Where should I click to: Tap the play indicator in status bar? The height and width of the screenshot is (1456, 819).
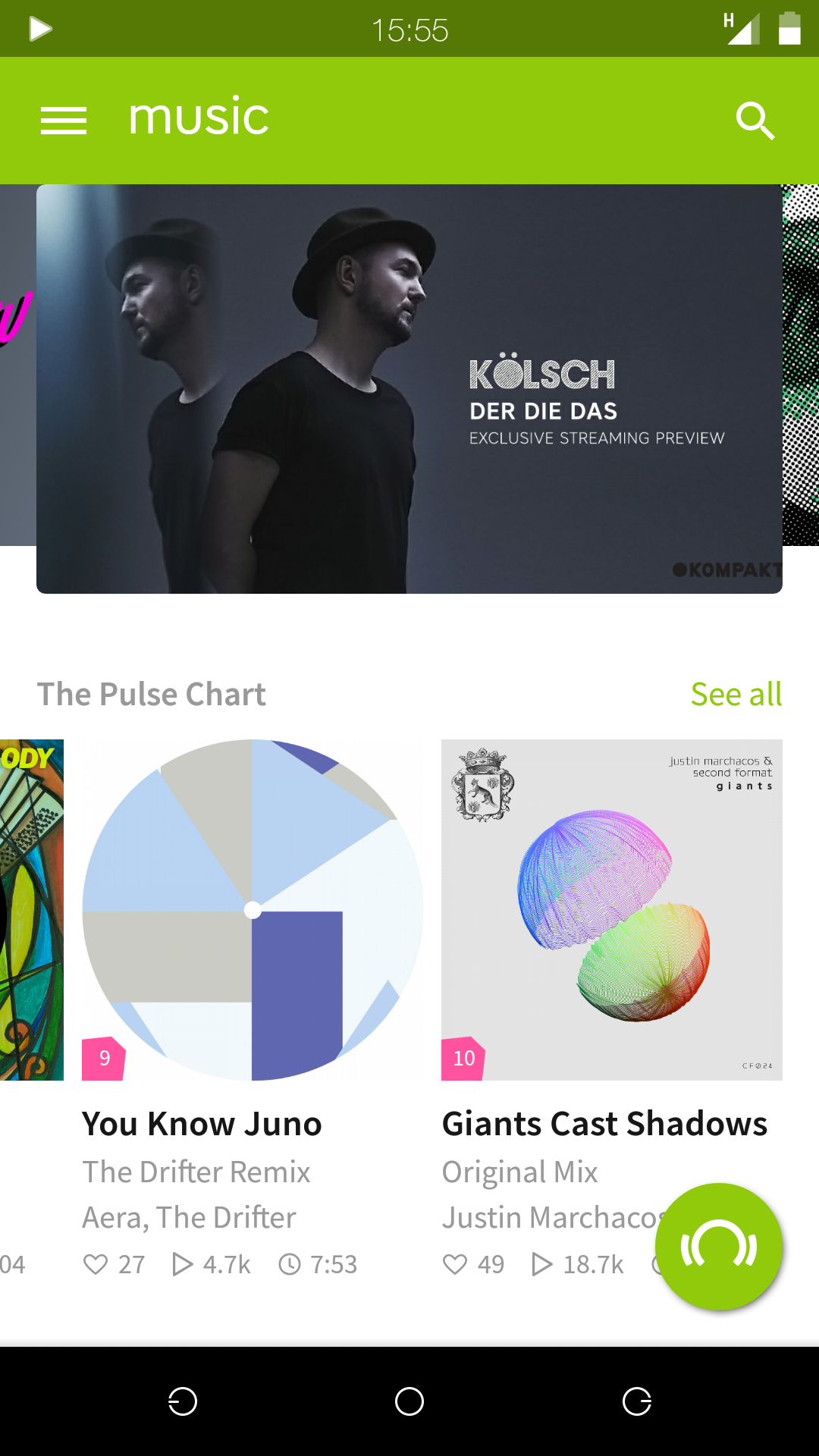pos(40,29)
